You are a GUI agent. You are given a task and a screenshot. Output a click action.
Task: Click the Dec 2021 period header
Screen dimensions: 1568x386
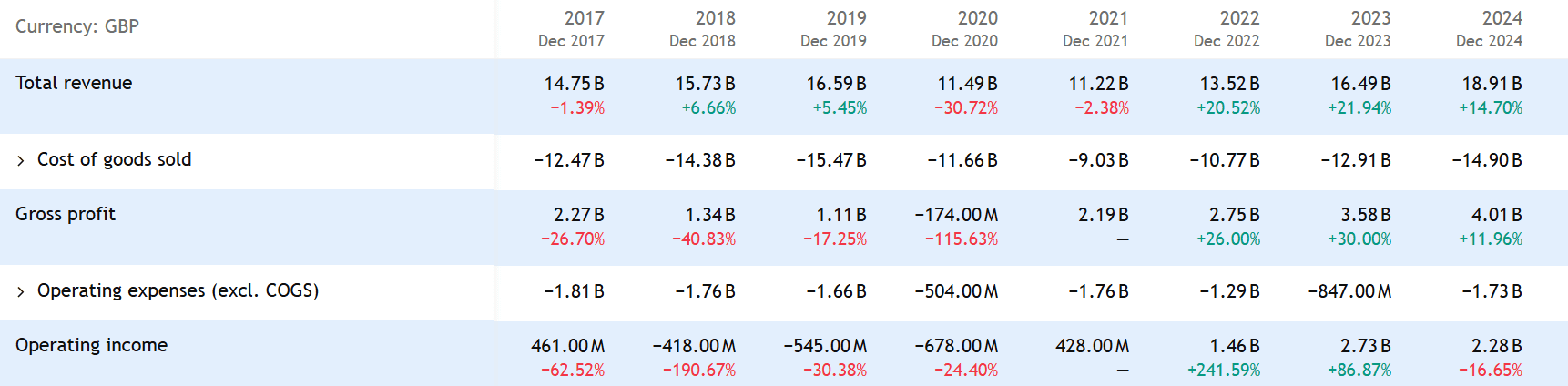[x=1095, y=41]
